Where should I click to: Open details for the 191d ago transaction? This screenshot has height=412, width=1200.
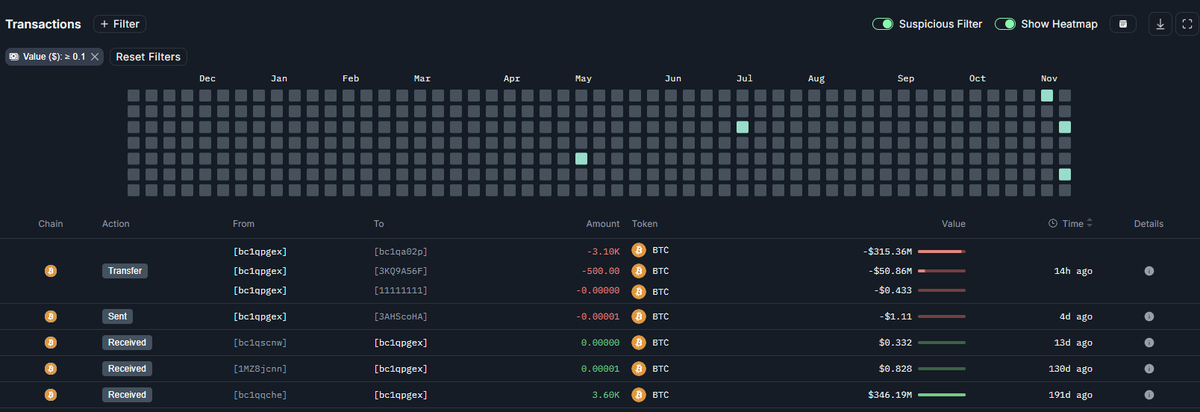click(1149, 395)
